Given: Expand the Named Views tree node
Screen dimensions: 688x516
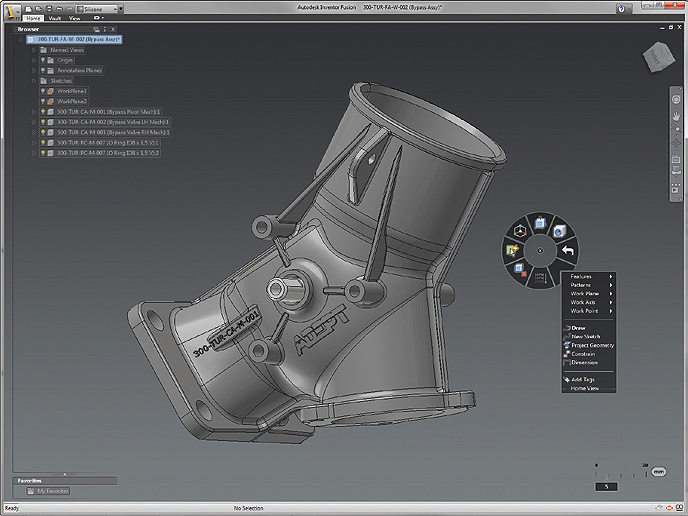Looking at the screenshot, I should (33, 50).
